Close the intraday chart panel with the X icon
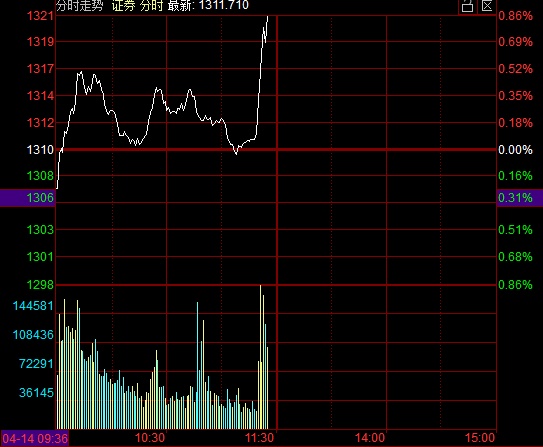The image size is (543, 447). pyautogui.click(x=487, y=6)
